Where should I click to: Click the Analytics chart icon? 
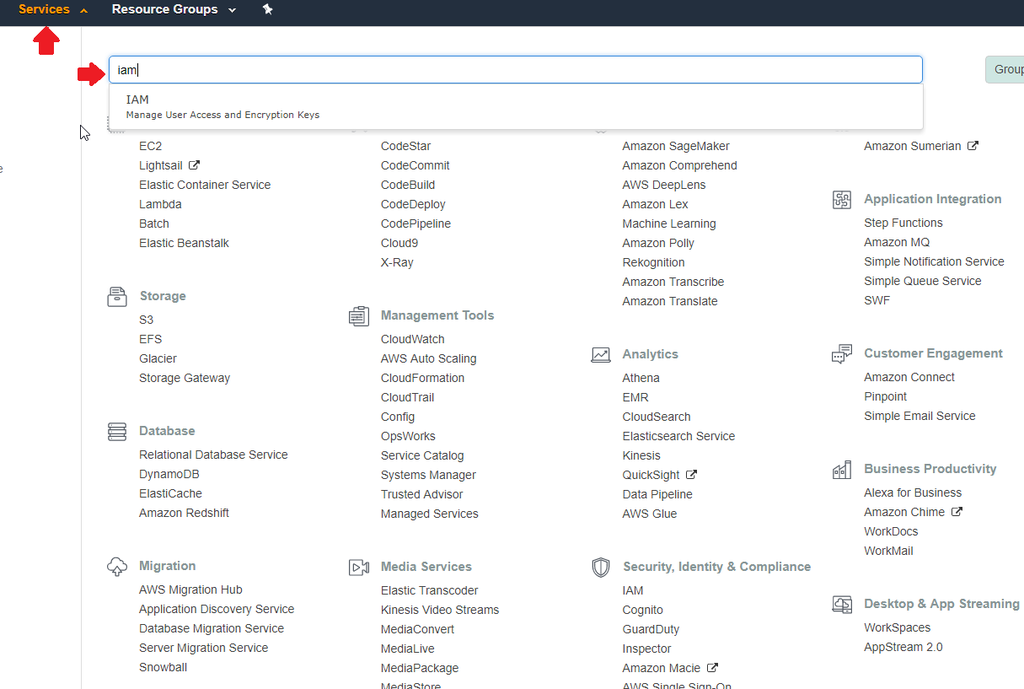coord(600,354)
